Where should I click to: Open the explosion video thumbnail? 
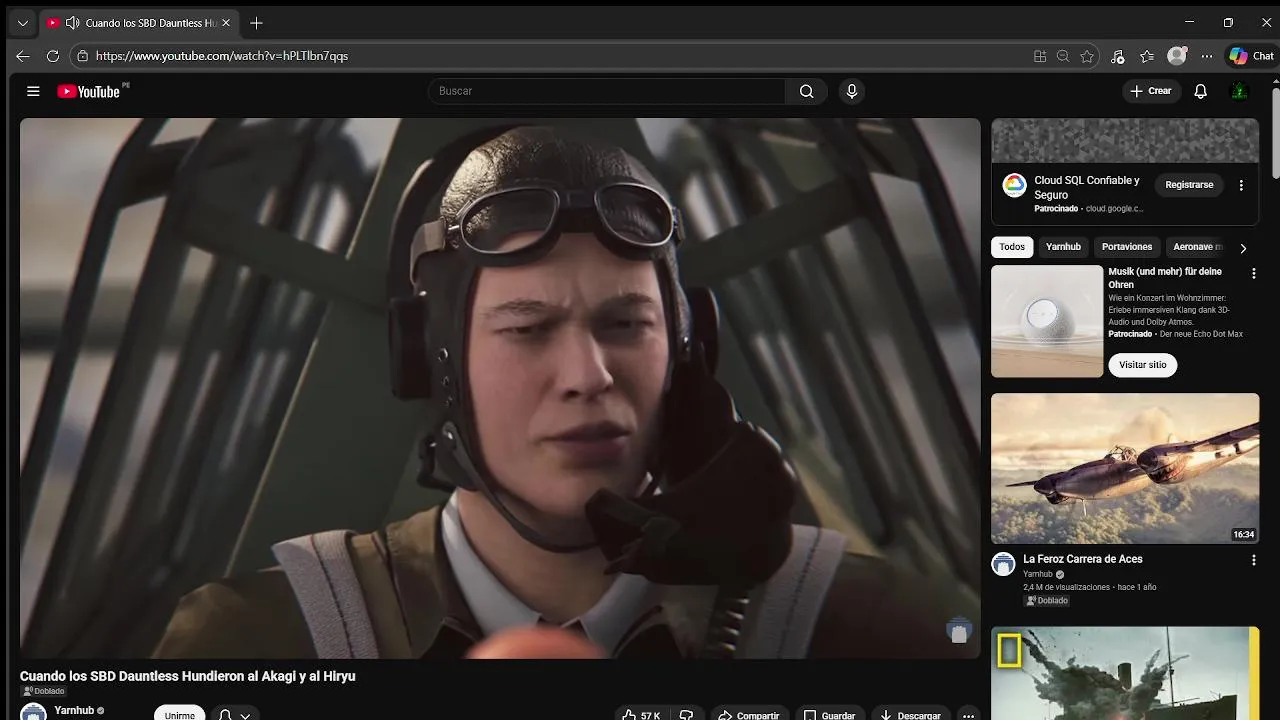(x=1125, y=673)
